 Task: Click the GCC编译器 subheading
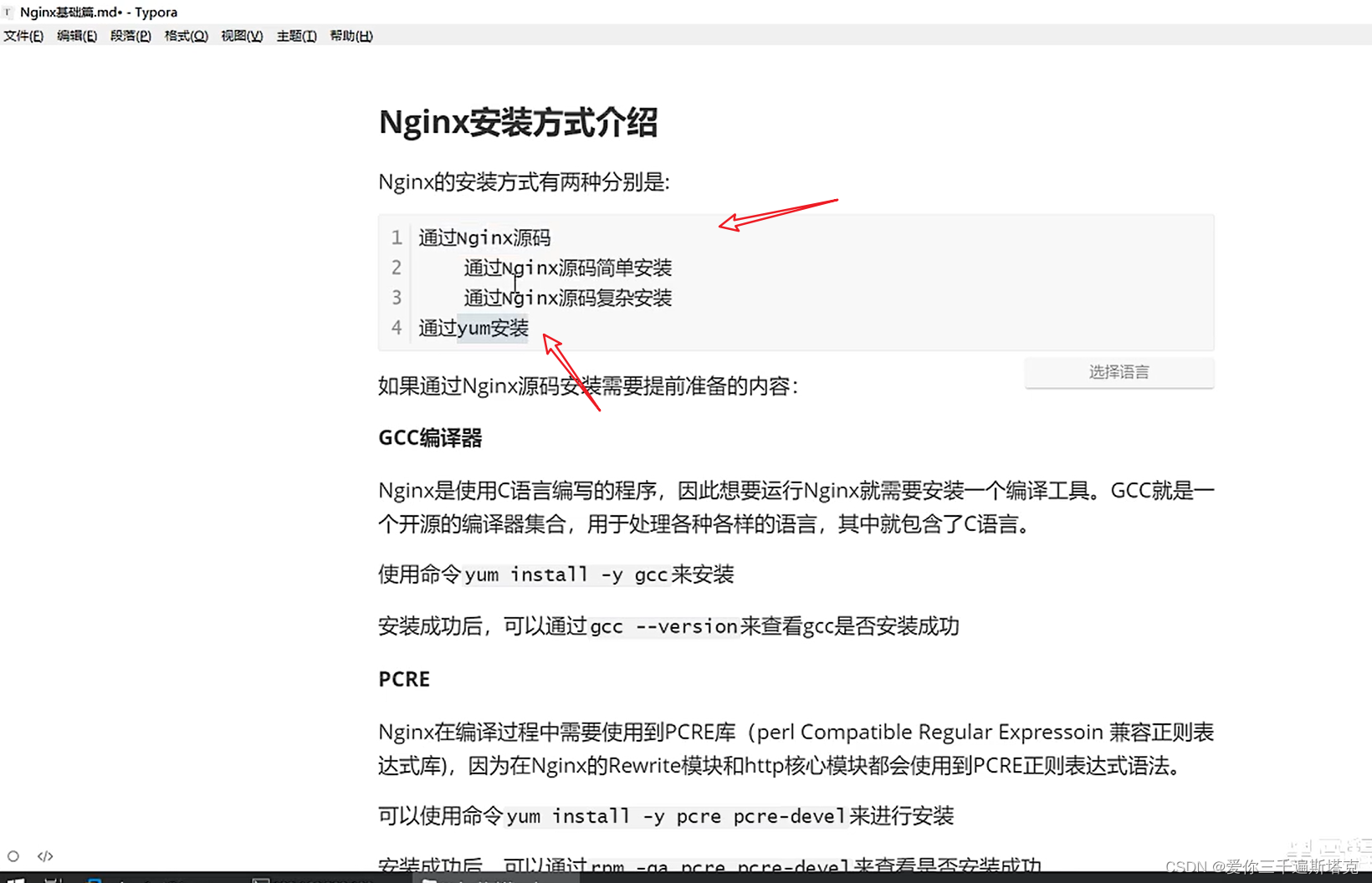point(430,438)
